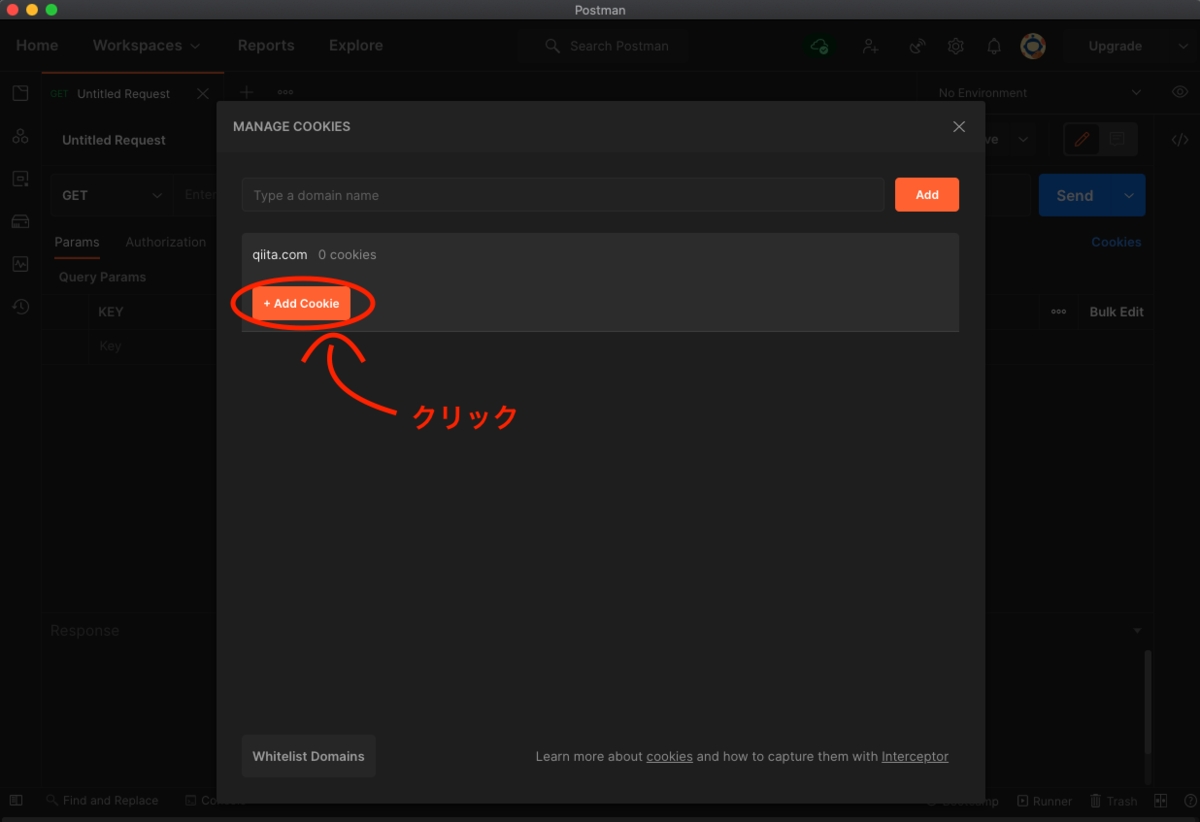Open the APIs sidebar icon
Viewport: 1200px width, 822px height.
tap(20, 136)
